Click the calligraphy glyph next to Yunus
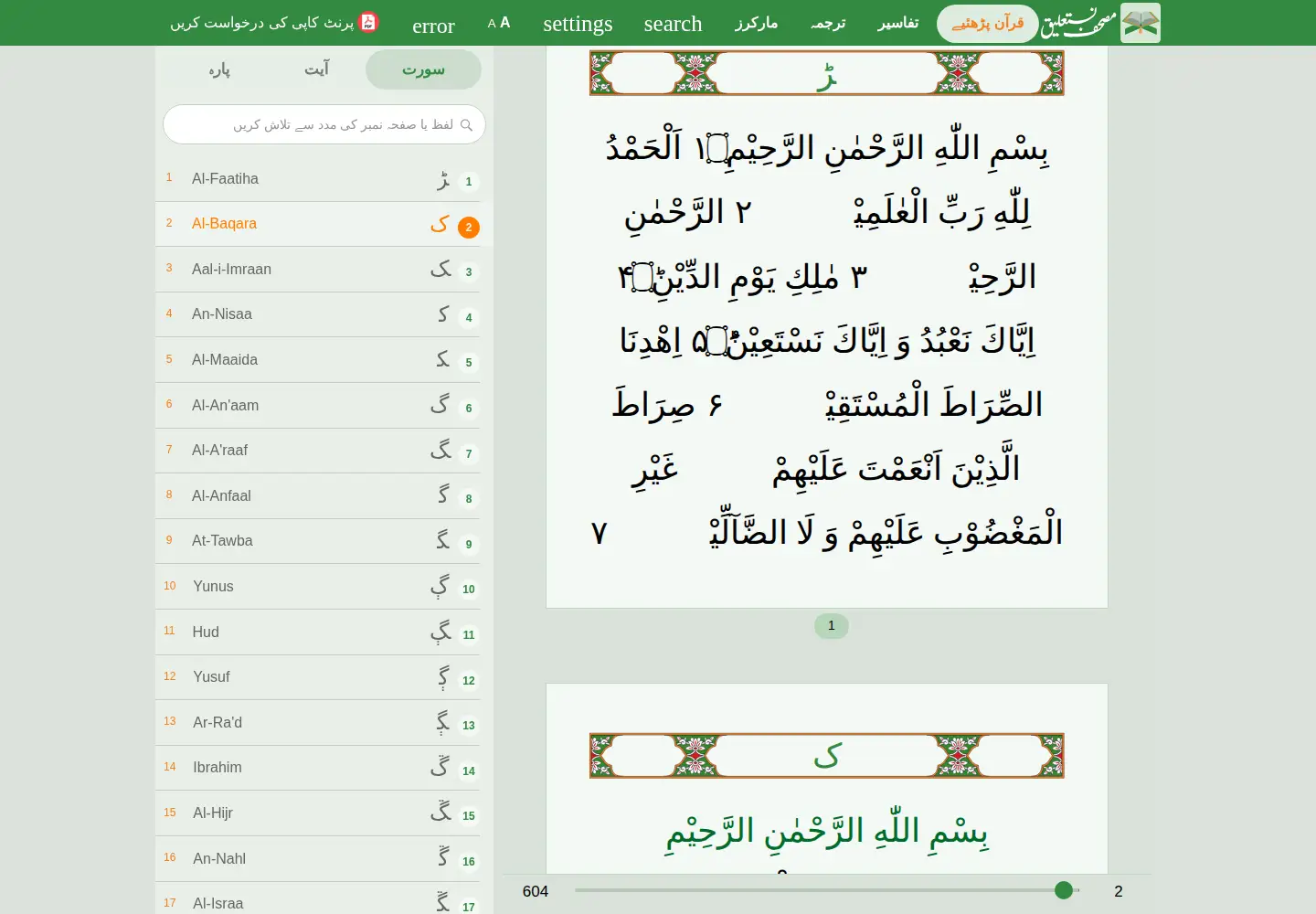Image resolution: width=1316 pixels, height=914 pixels. pos(440,586)
